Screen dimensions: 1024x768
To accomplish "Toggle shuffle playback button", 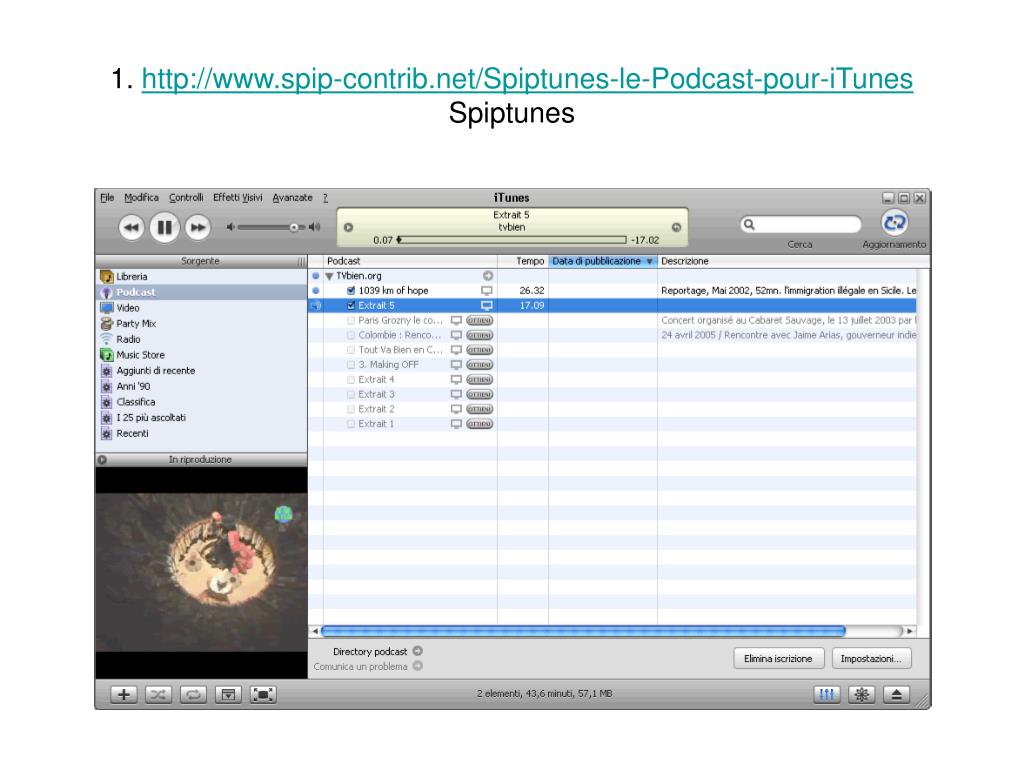I will [158, 694].
